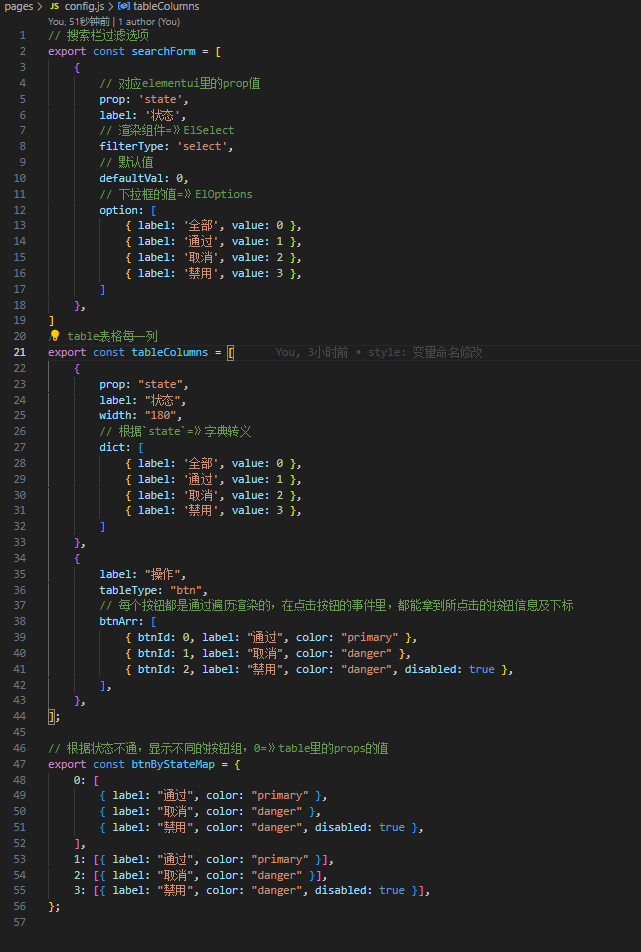Click the label "操作" string
The height and width of the screenshot is (952, 641).
click(x=163, y=574)
